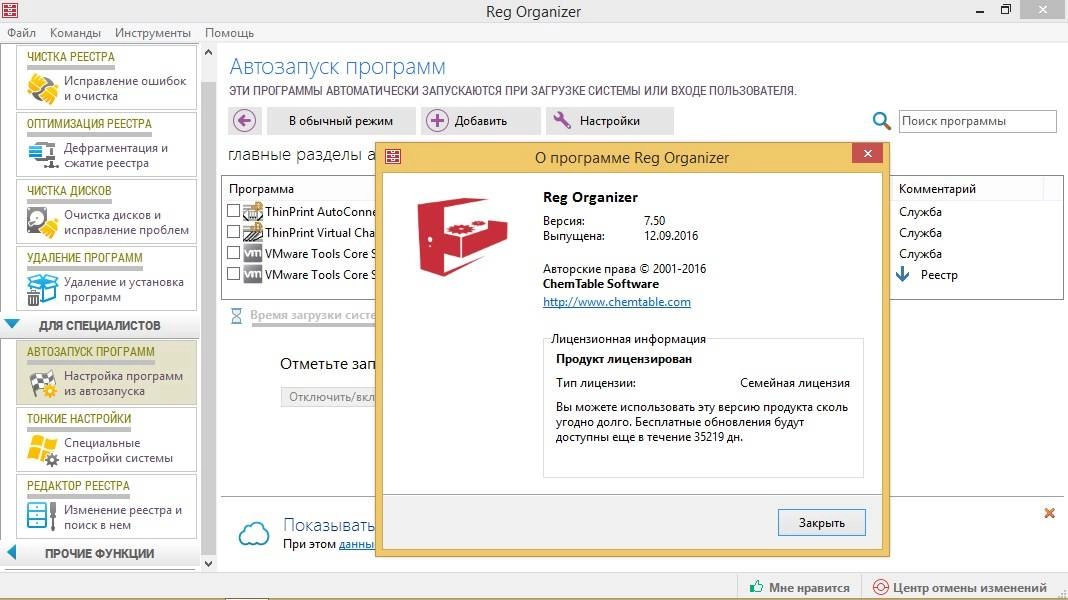Close the О программе dialog via red X
The image size is (1068, 600).
[x=867, y=153]
